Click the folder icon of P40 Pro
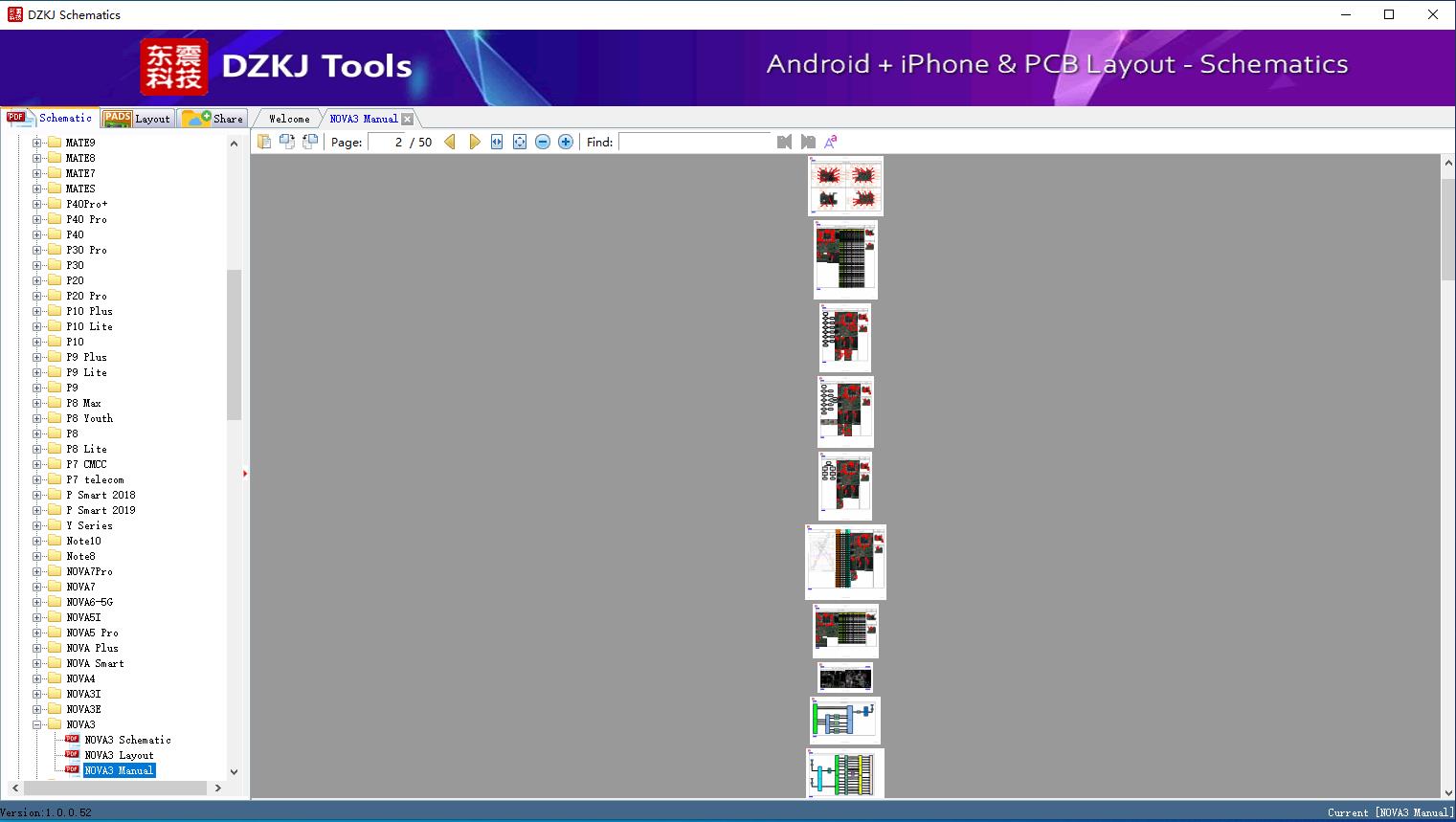The height and width of the screenshot is (822, 1456). click(x=55, y=219)
